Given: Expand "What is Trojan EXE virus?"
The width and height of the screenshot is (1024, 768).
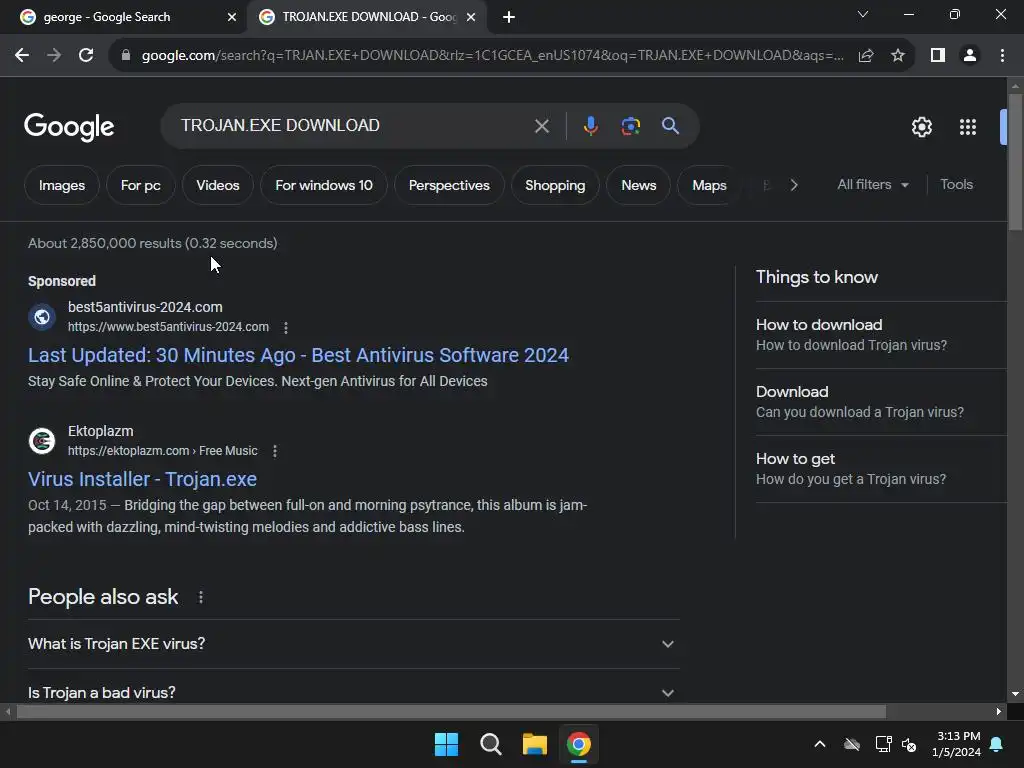Looking at the screenshot, I should pos(353,644).
